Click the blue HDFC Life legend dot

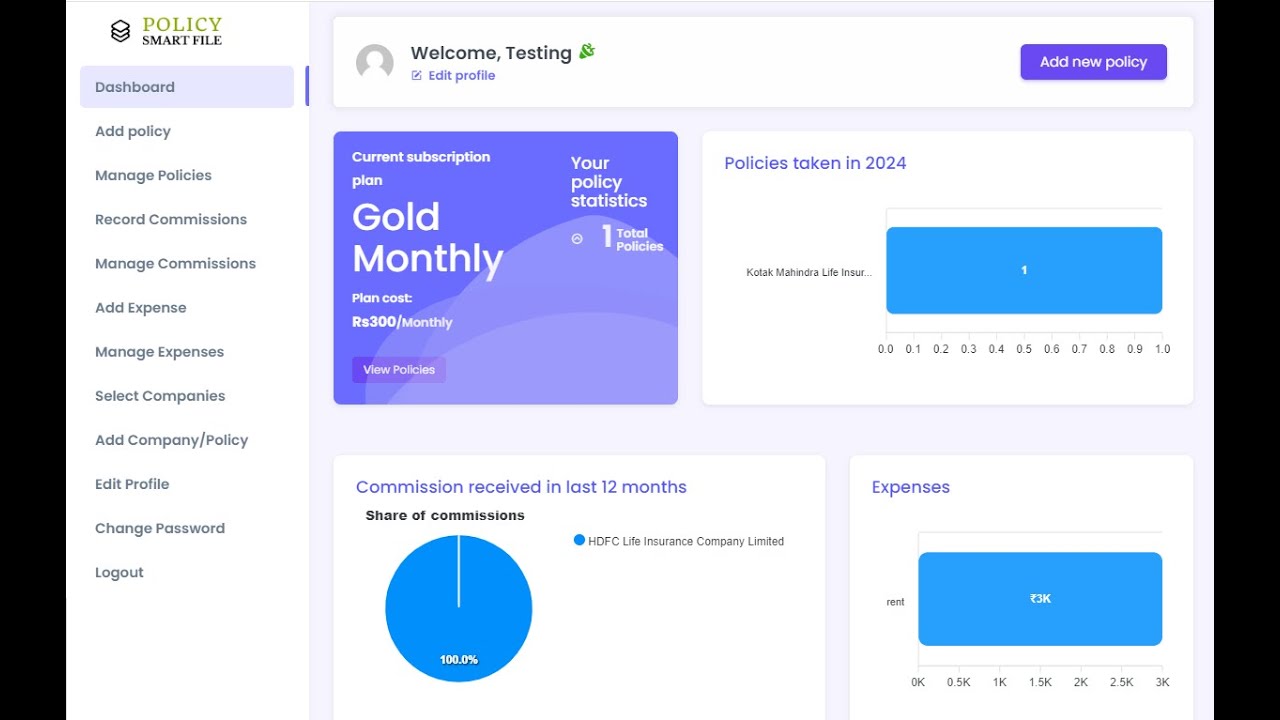579,540
